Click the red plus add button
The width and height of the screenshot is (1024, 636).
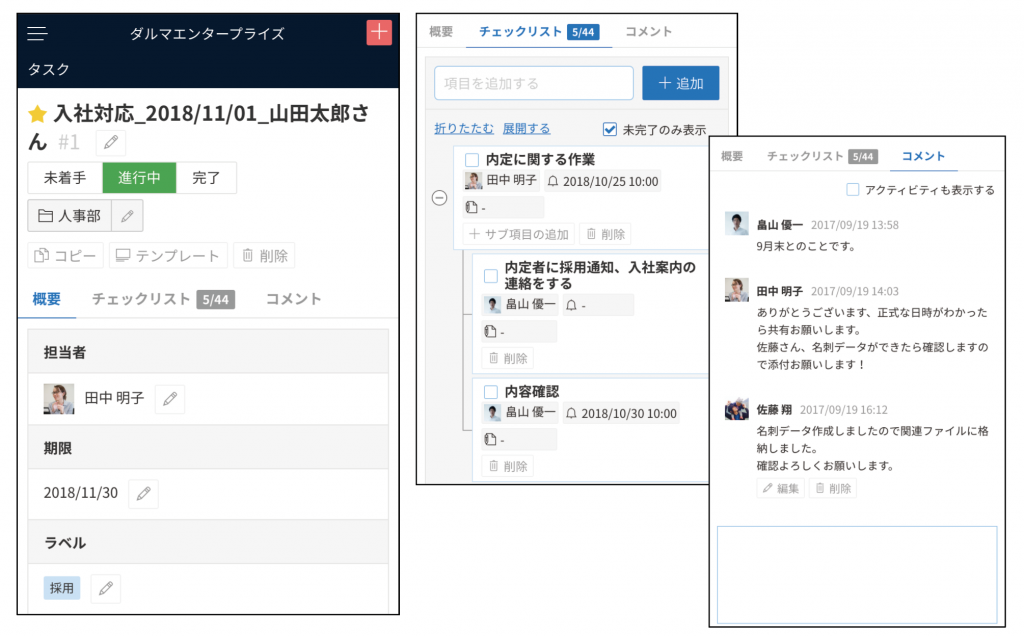click(x=379, y=32)
